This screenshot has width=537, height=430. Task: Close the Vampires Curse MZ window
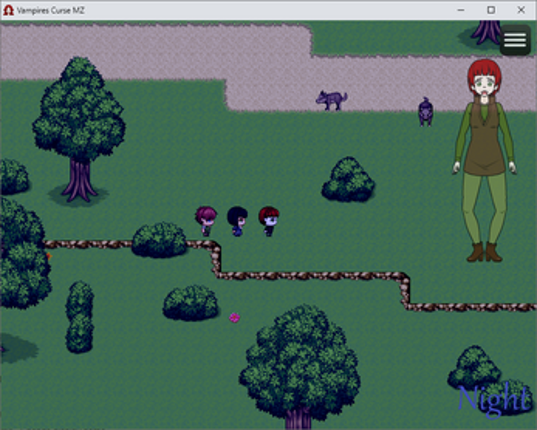pos(521,10)
